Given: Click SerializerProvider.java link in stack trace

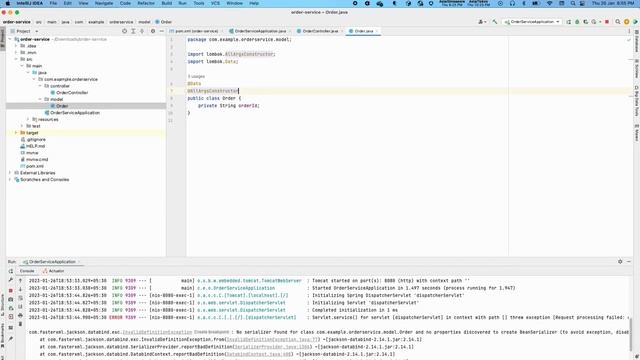Looking at the screenshot, I should 272,347.
